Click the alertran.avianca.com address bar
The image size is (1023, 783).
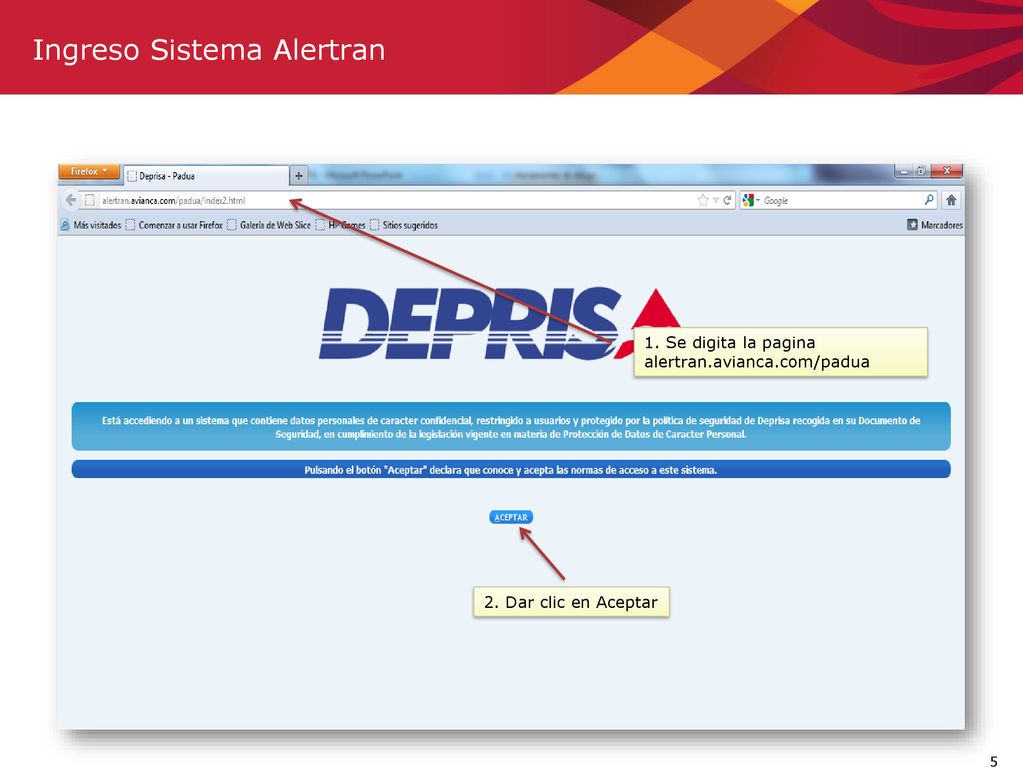391,200
